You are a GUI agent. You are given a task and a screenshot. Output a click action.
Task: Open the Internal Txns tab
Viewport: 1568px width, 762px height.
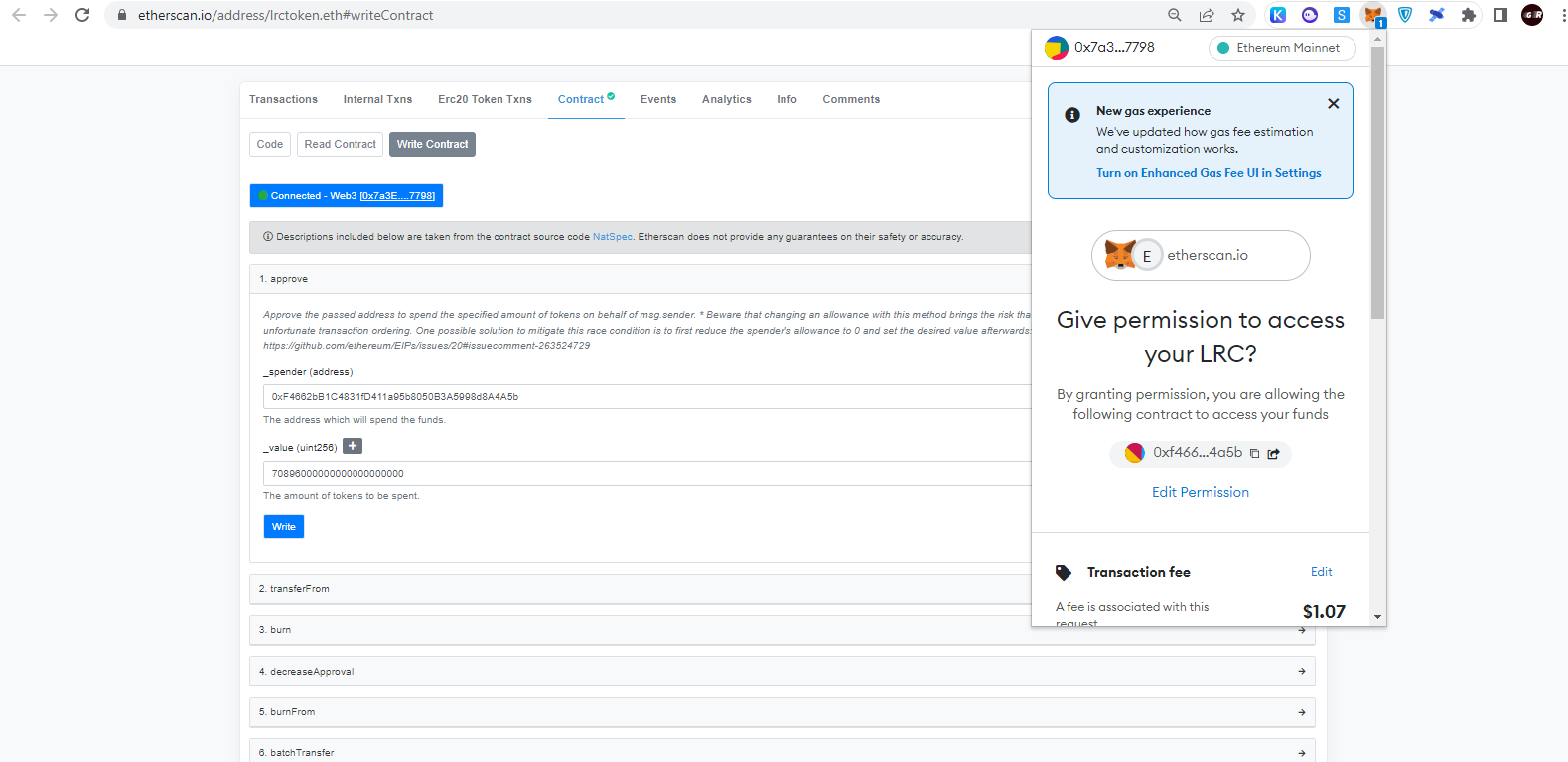377,99
